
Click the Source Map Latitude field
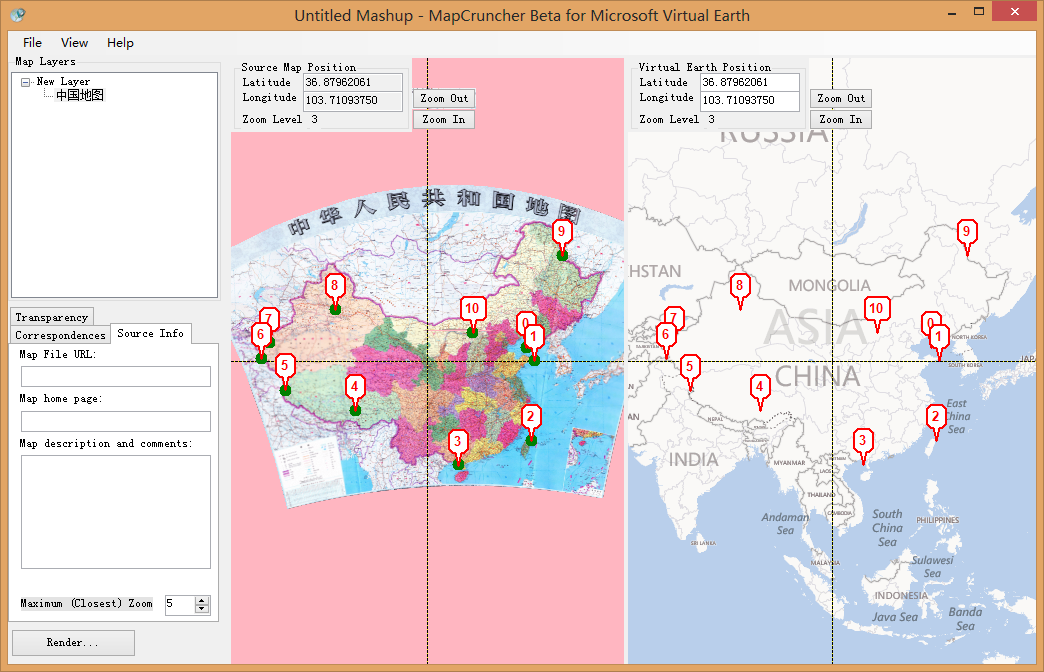pos(353,83)
